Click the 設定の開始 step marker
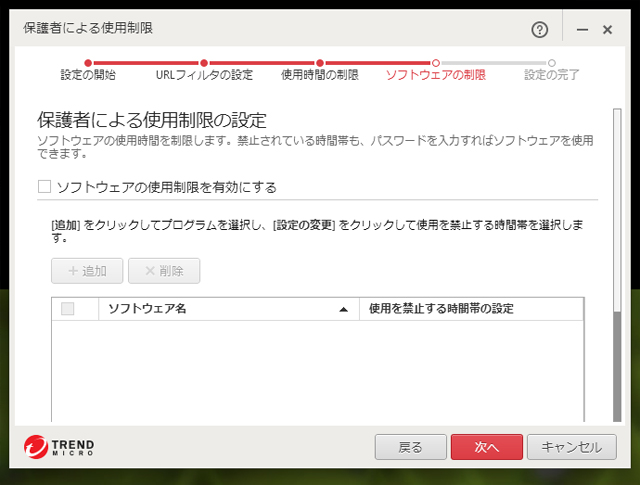Viewport: 640px width, 485px height. pyautogui.click(x=88, y=63)
